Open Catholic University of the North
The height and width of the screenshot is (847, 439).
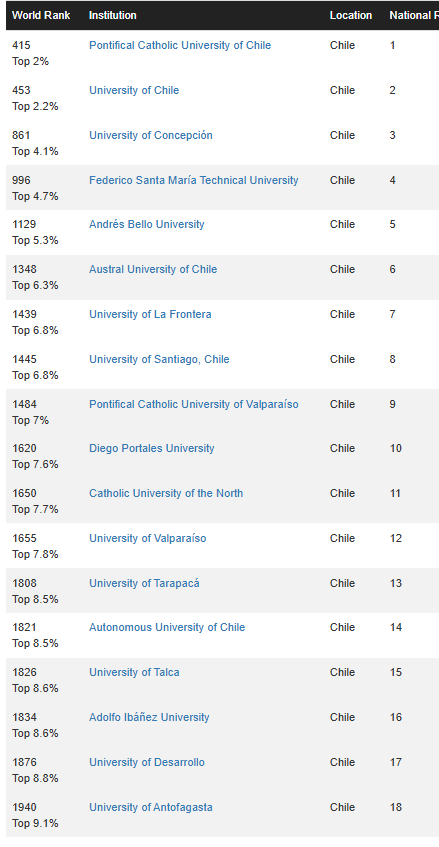166,493
